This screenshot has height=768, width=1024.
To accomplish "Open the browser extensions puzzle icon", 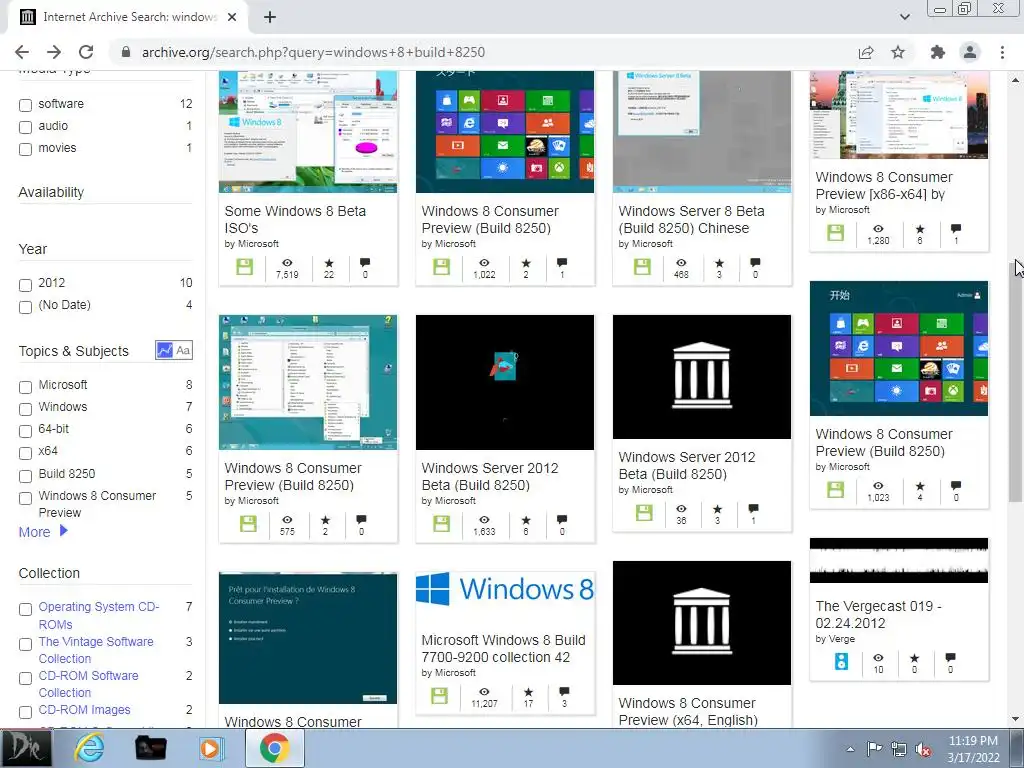I will [938, 52].
